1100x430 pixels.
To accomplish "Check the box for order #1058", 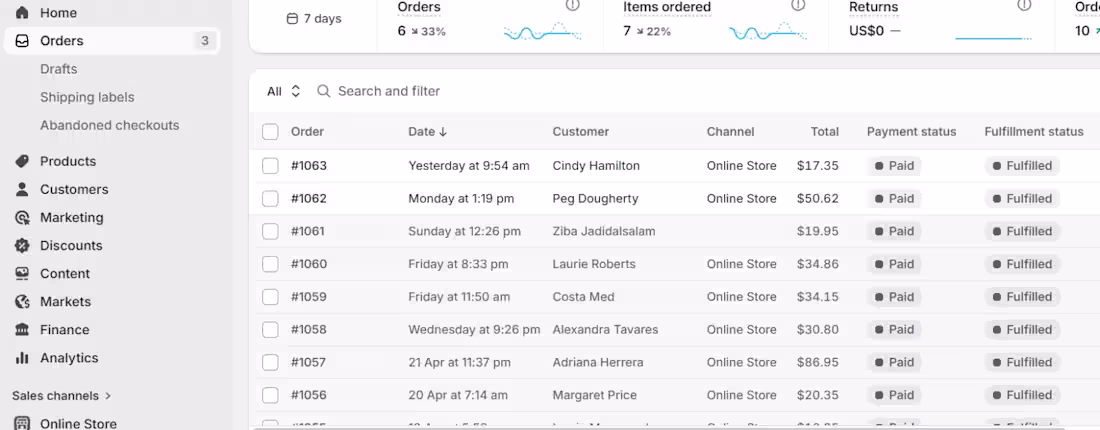I will point(270,330).
